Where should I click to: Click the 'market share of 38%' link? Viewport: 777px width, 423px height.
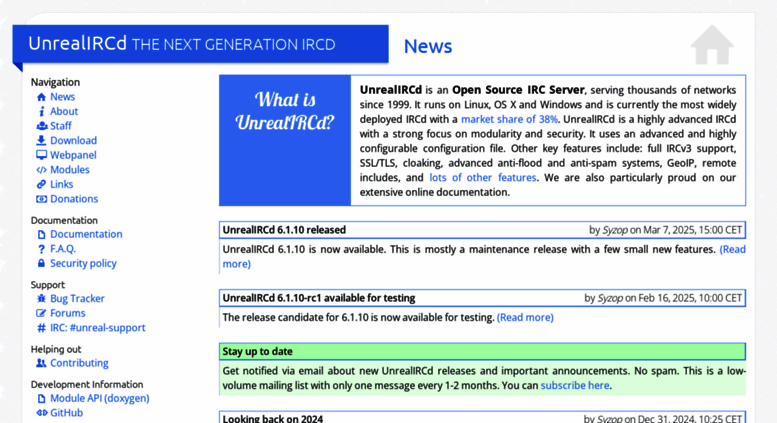[509, 119]
